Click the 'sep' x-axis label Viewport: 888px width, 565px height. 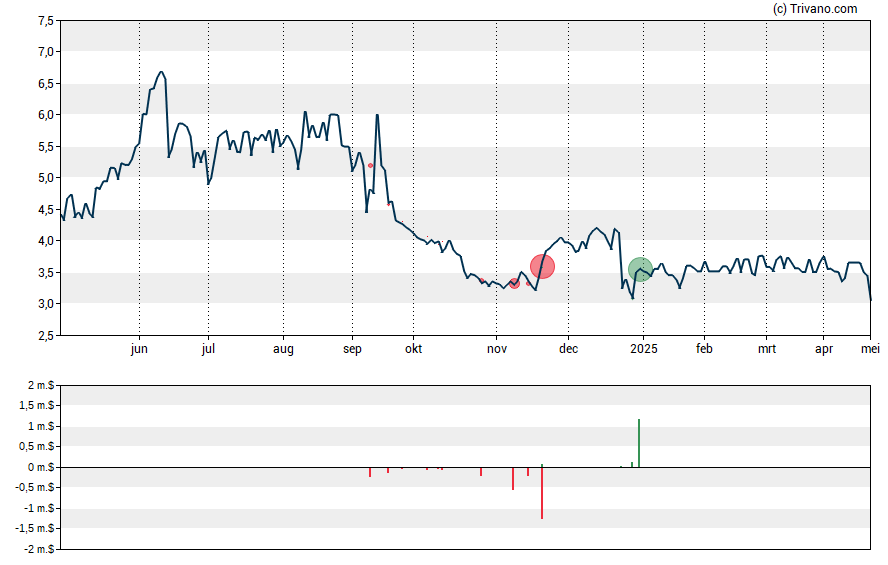(352, 349)
